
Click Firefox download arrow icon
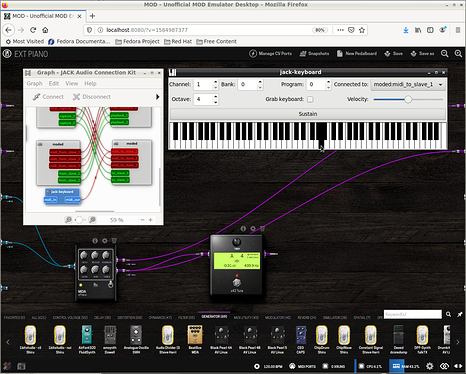click(x=406, y=30)
